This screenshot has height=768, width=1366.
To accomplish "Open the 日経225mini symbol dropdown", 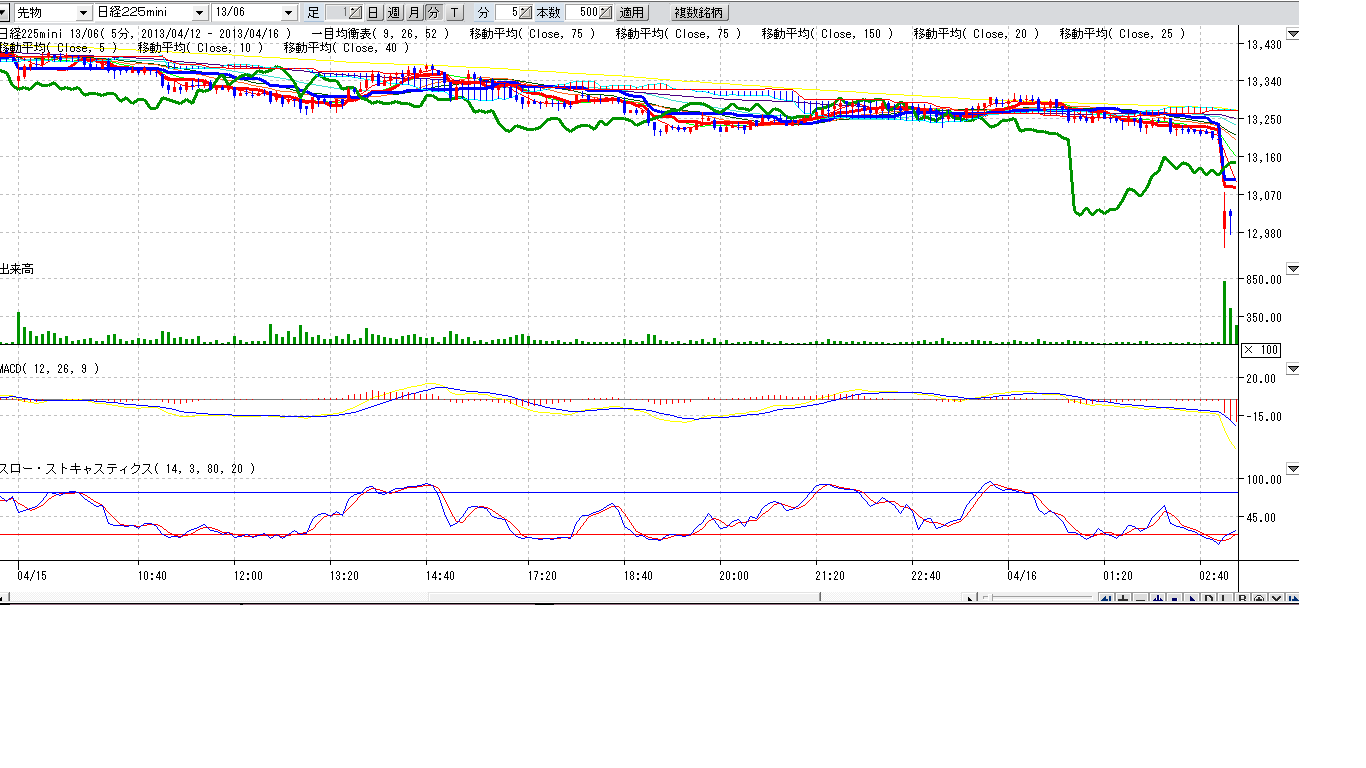I will pyautogui.click(x=199, y=13).
